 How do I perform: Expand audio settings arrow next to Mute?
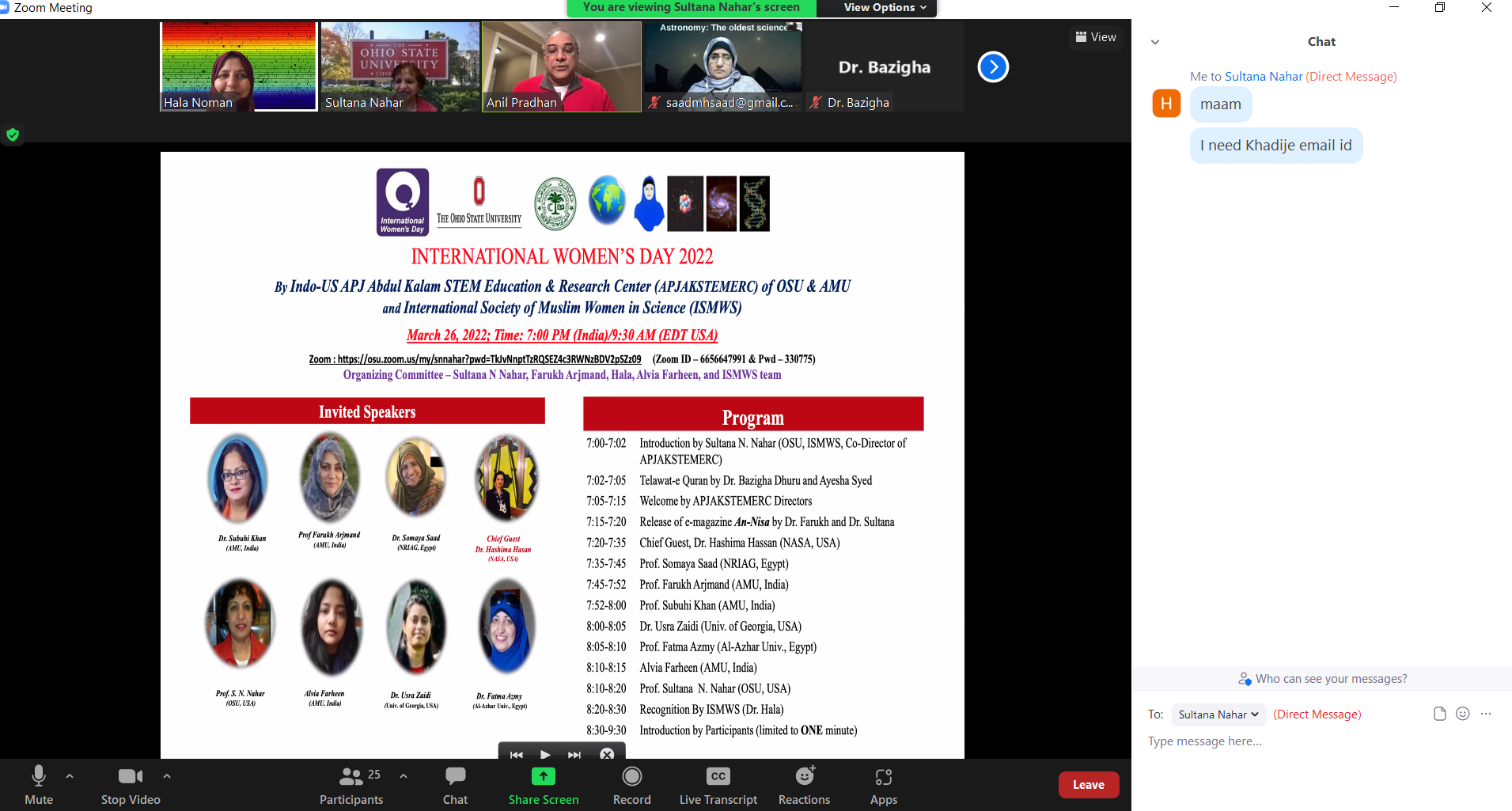pyautogui.click(x=70, y=776)
